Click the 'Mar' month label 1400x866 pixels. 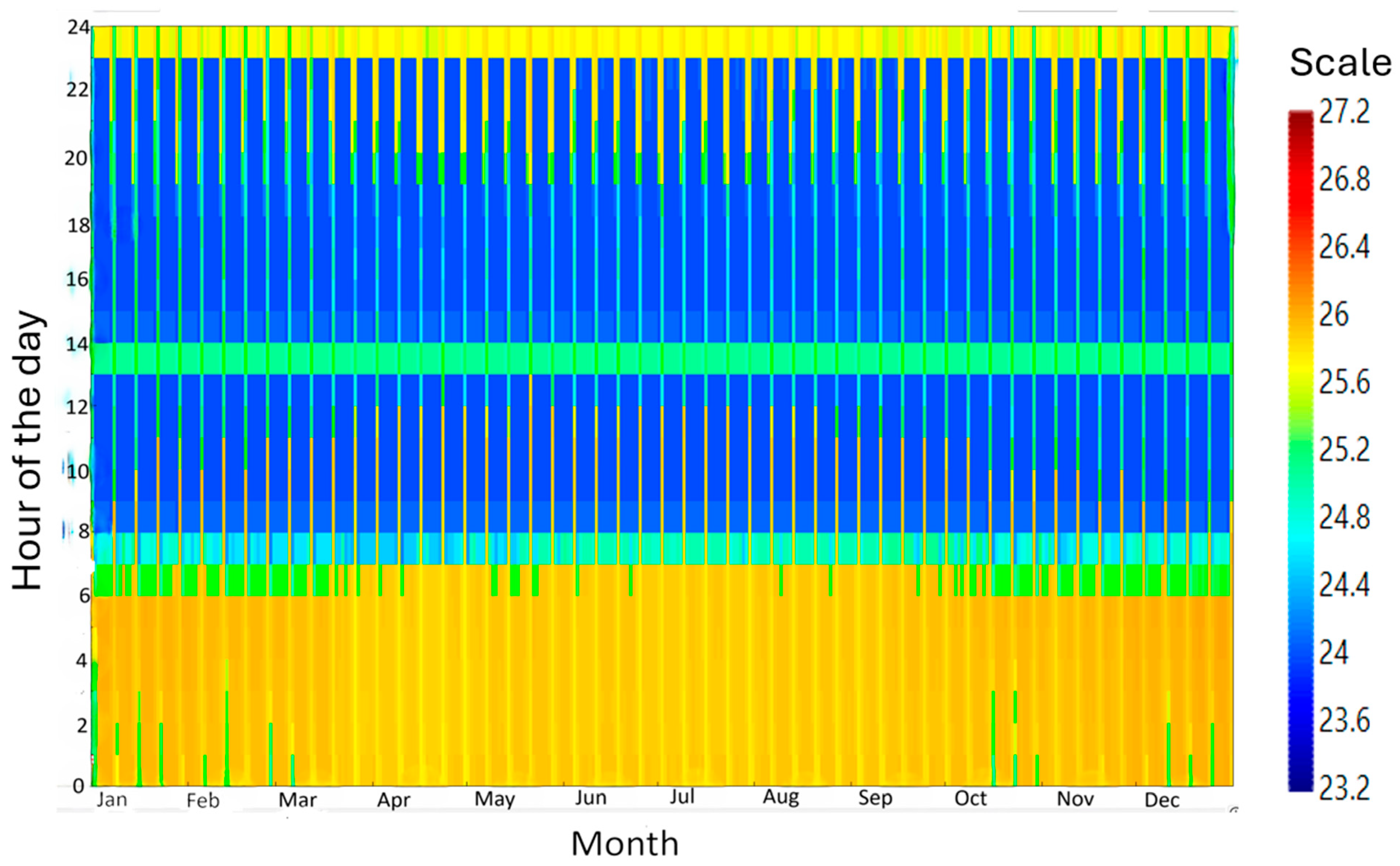tap(297, 800)
